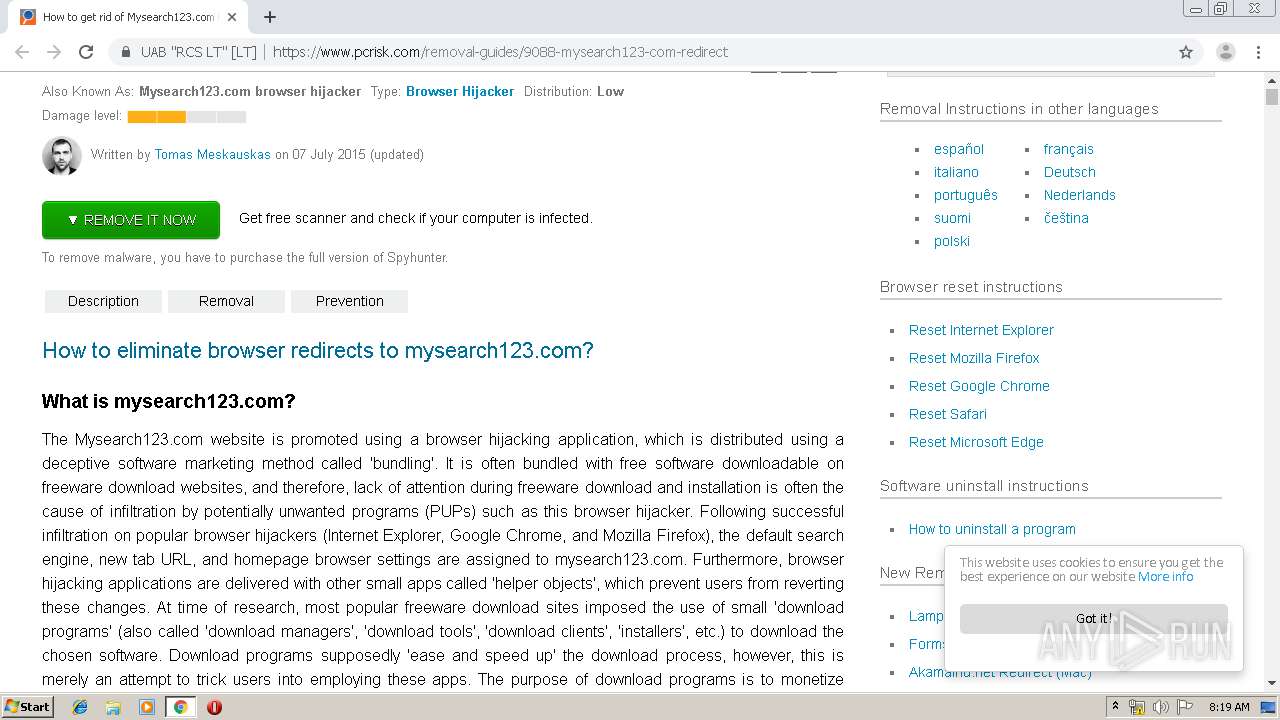Click the damage level indicator bar

coord(187,117)
